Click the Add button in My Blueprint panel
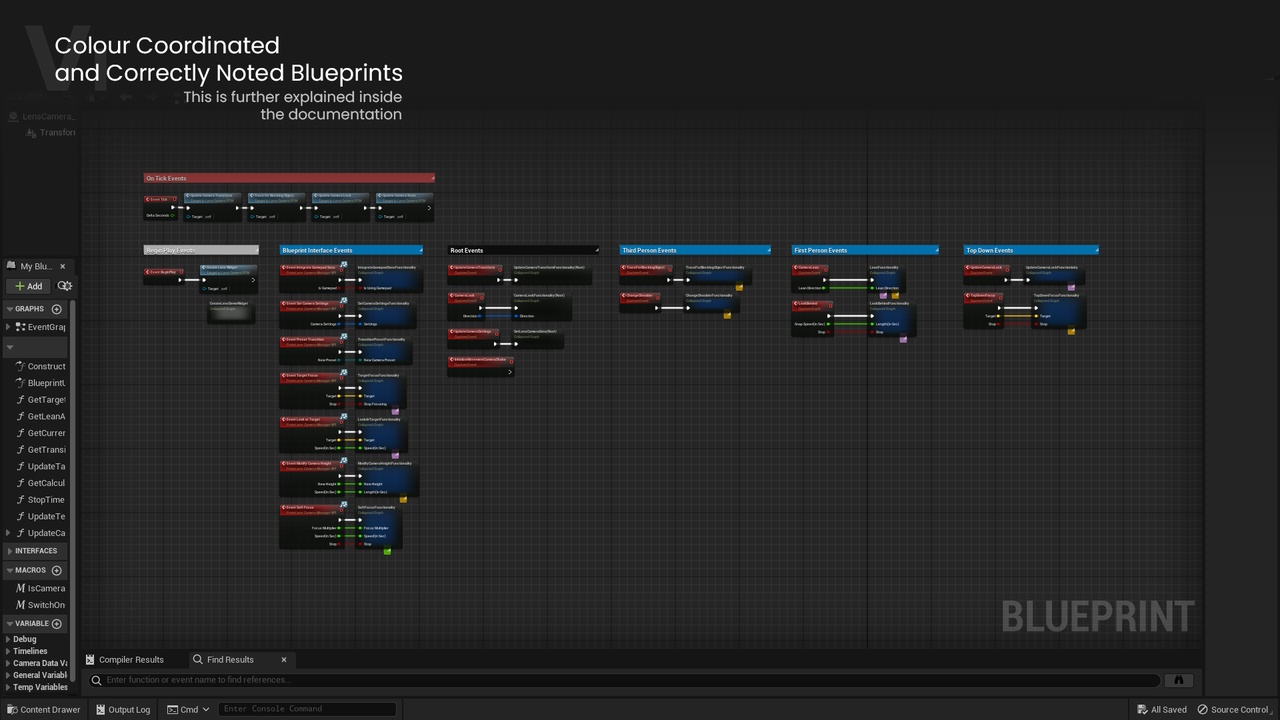The width and height of the screenshot is (1280, 720). click(28, 286)
